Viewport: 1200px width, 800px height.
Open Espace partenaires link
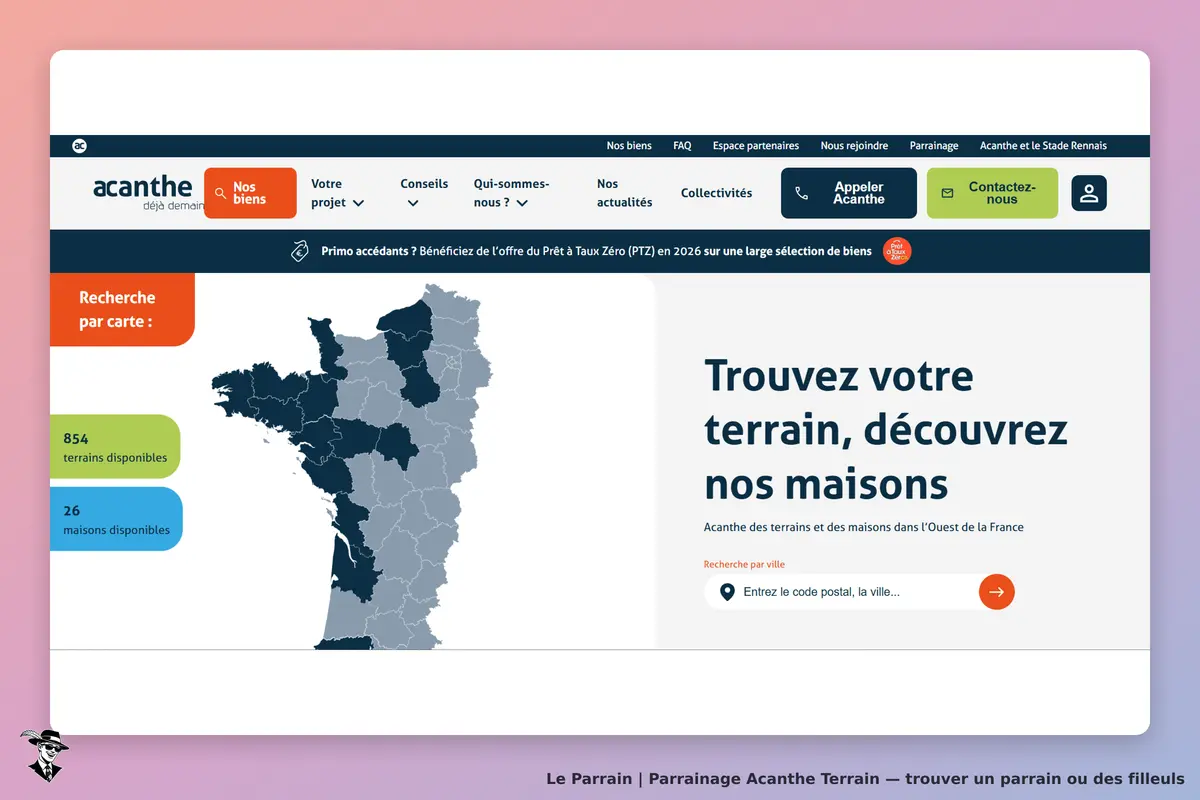(756, 146)
